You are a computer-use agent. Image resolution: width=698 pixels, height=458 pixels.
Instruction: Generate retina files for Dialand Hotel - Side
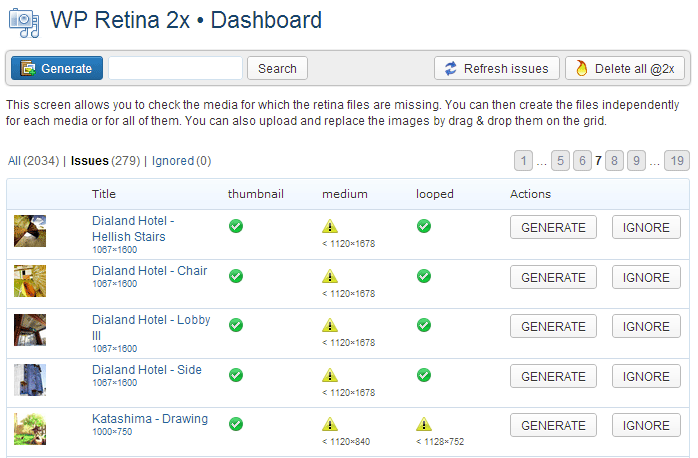point(553,377)
